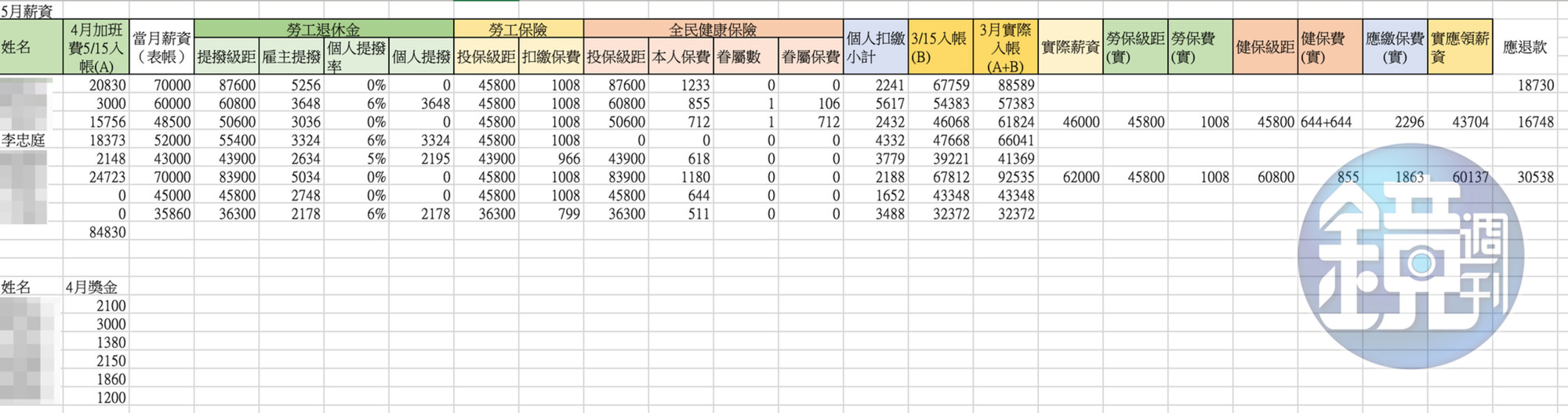Select the refund amount 30538
1568x413 pixels.
[x=1524, y=177]
